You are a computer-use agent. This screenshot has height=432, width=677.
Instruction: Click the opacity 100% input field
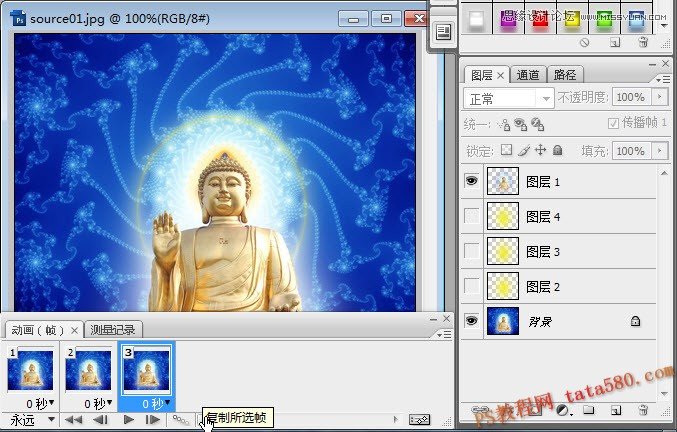click(x=632, y=97)
